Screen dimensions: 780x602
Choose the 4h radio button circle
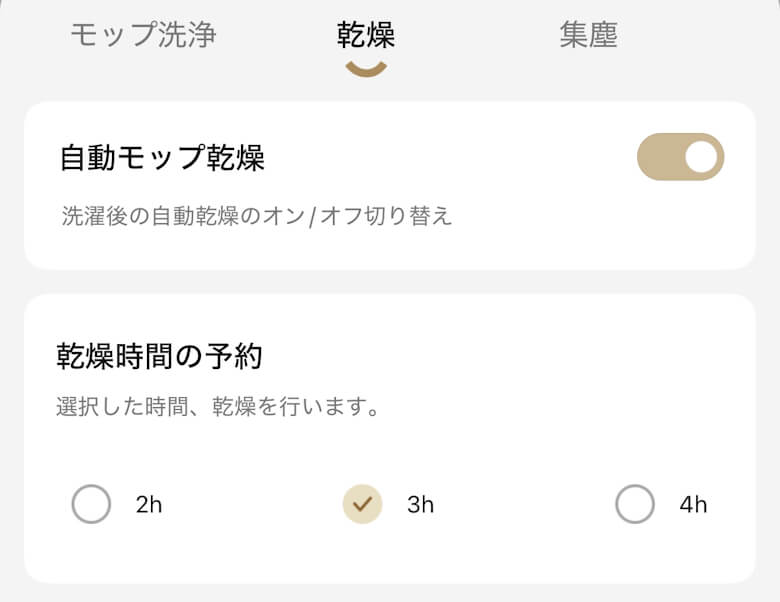[x=634, y=504]
